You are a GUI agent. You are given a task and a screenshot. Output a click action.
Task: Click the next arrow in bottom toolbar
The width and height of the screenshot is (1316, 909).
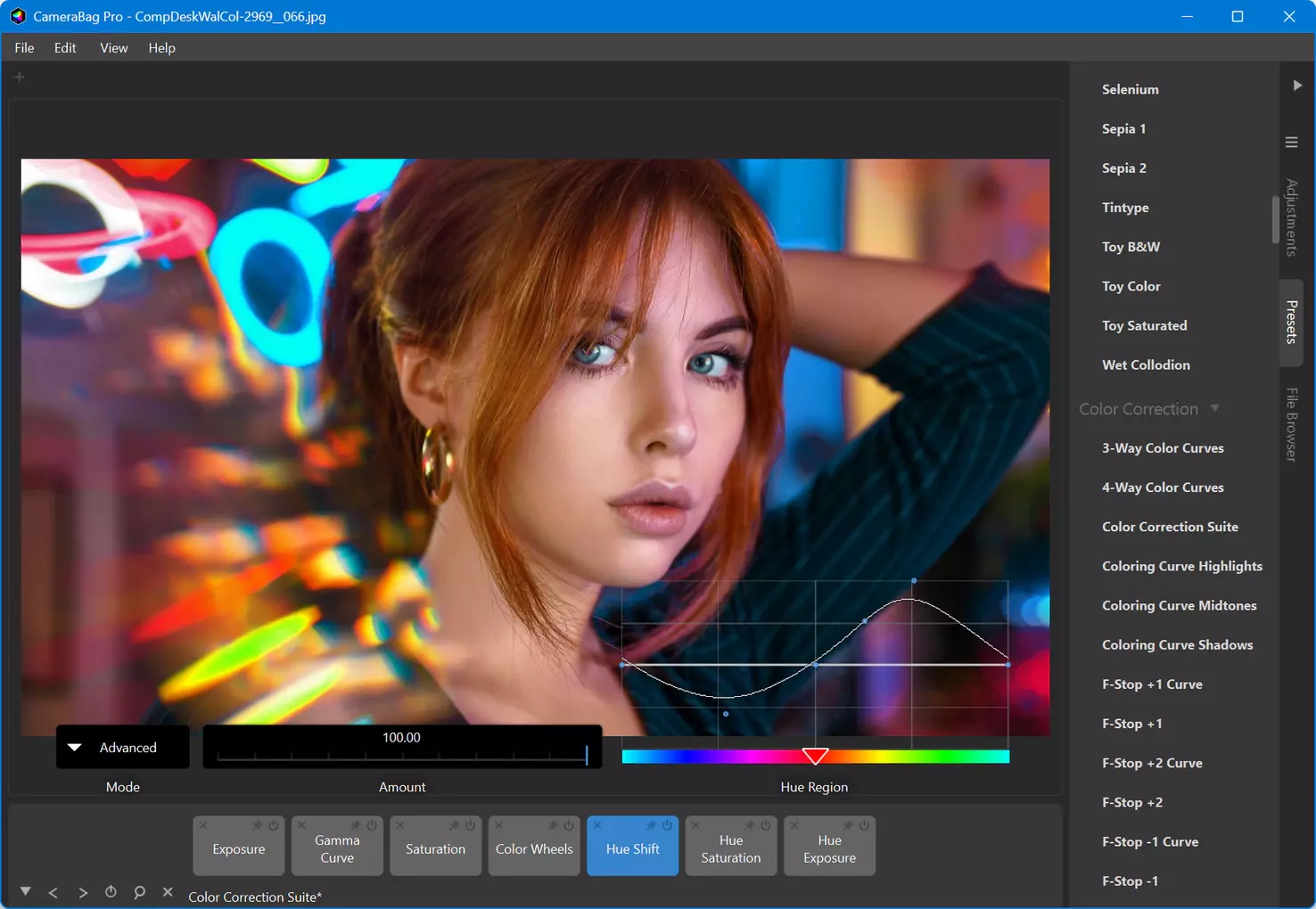pos(83,892)
